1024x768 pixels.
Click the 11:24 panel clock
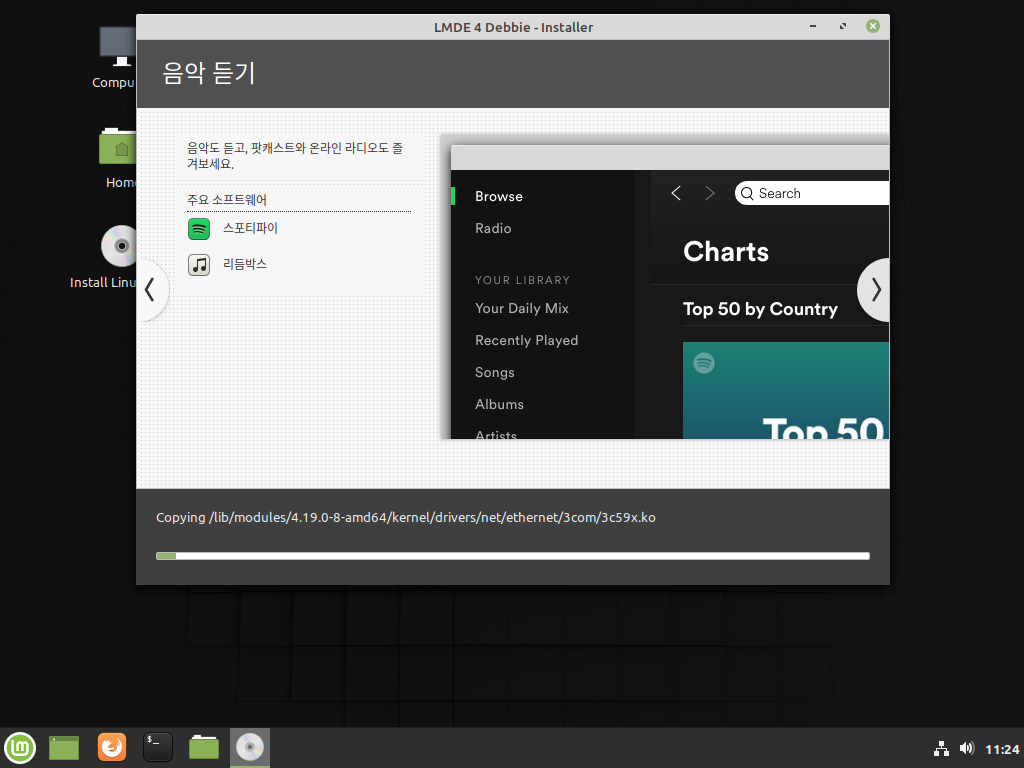tap(1002, 749)
